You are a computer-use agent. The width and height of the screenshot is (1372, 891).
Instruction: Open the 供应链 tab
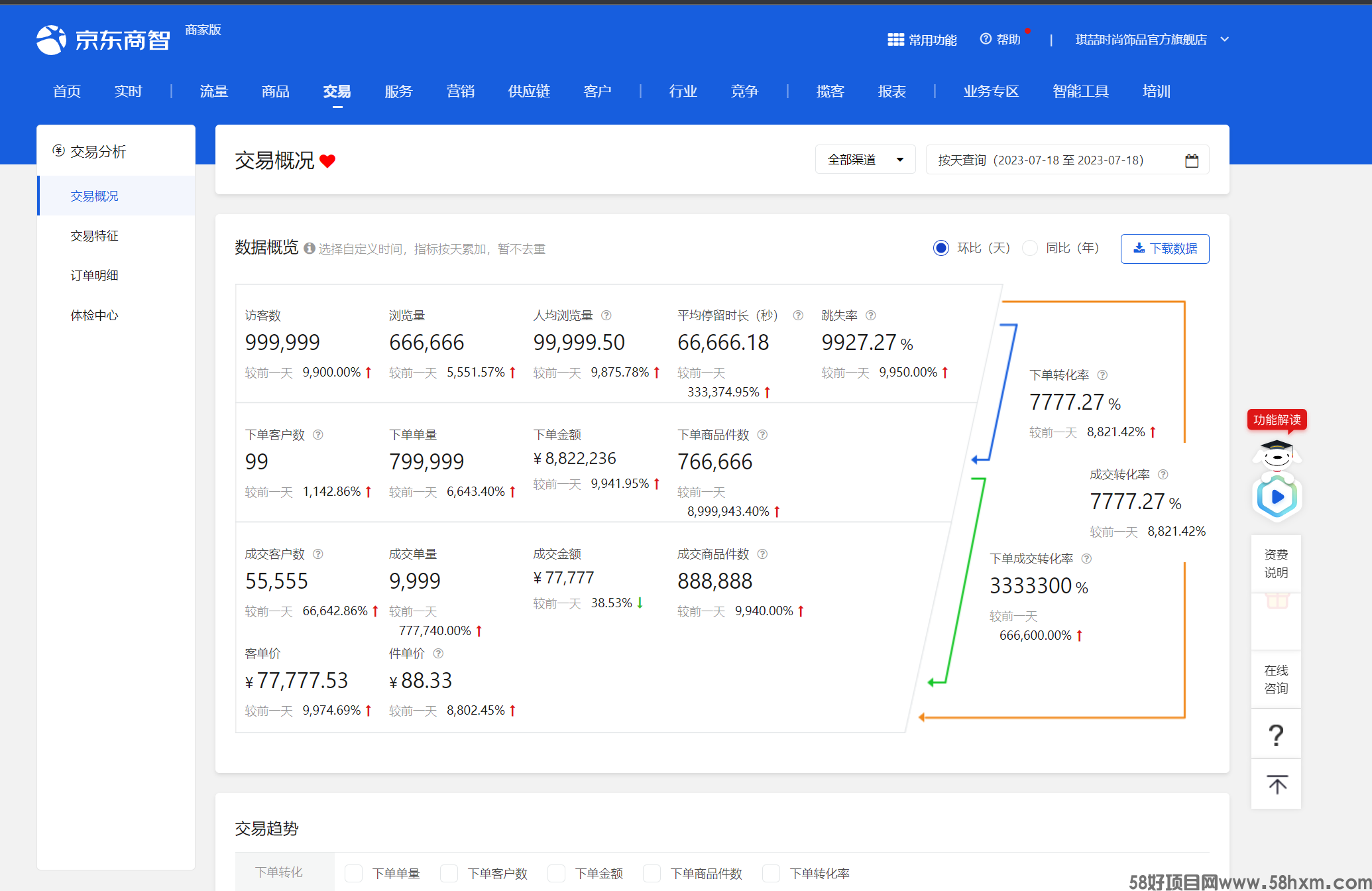529,91
